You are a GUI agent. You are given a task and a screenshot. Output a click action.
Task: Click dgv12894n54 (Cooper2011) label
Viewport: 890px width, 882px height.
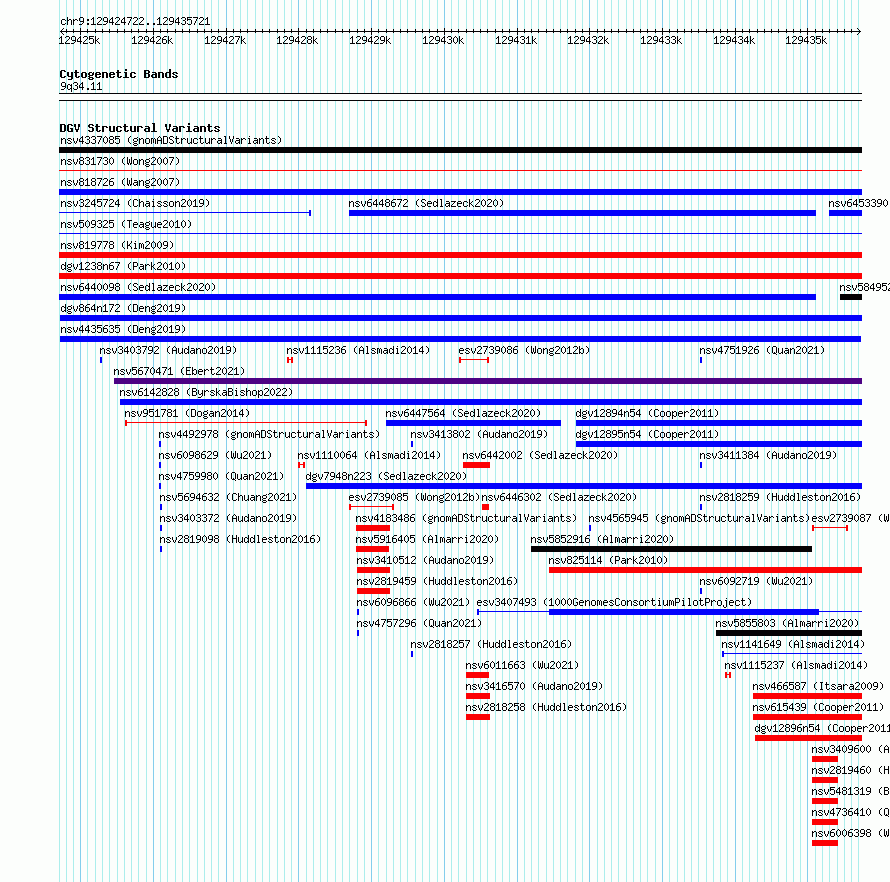[x=647, y=413]
